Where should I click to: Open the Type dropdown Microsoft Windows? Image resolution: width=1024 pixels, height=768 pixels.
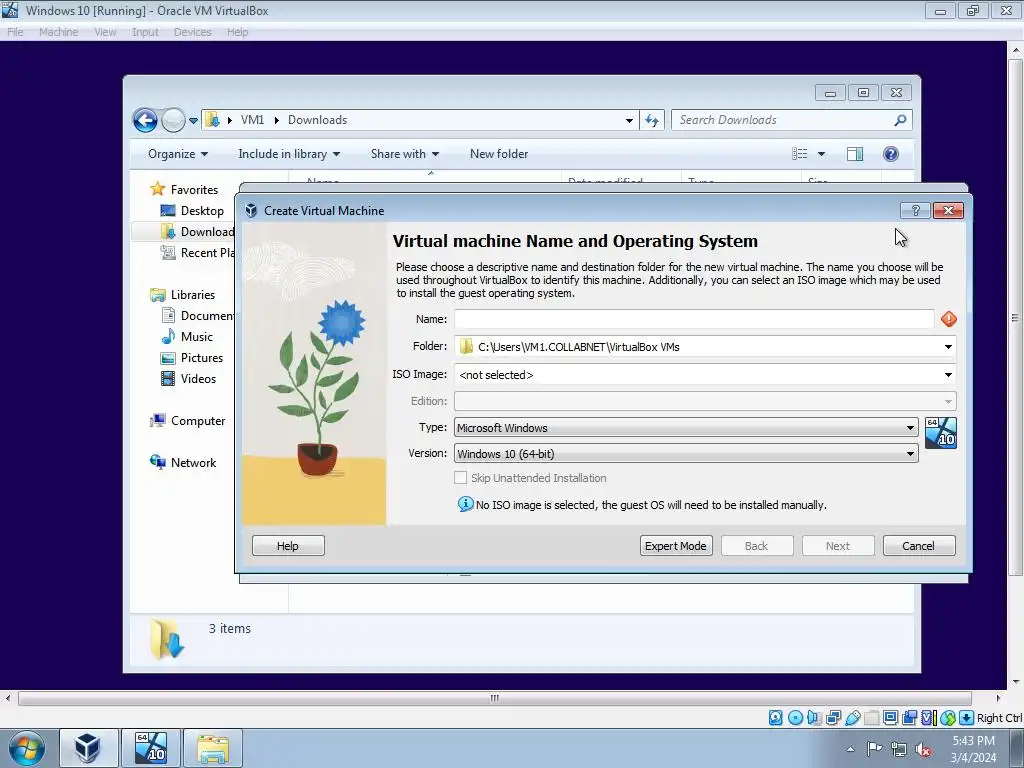pos(686,428)
